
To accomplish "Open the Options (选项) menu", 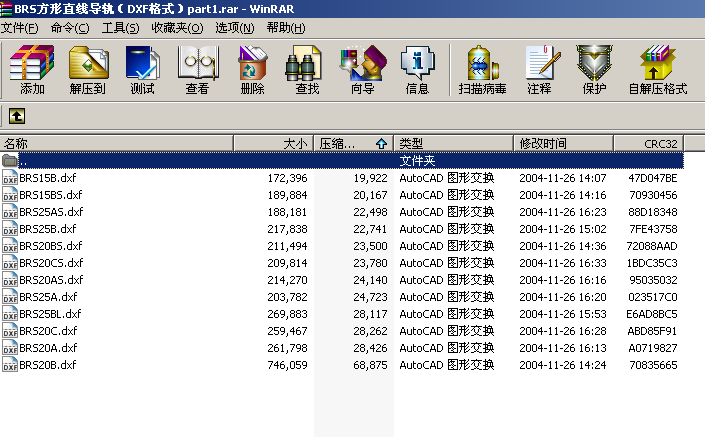I will pyautogui.click(x=234, y=28).
